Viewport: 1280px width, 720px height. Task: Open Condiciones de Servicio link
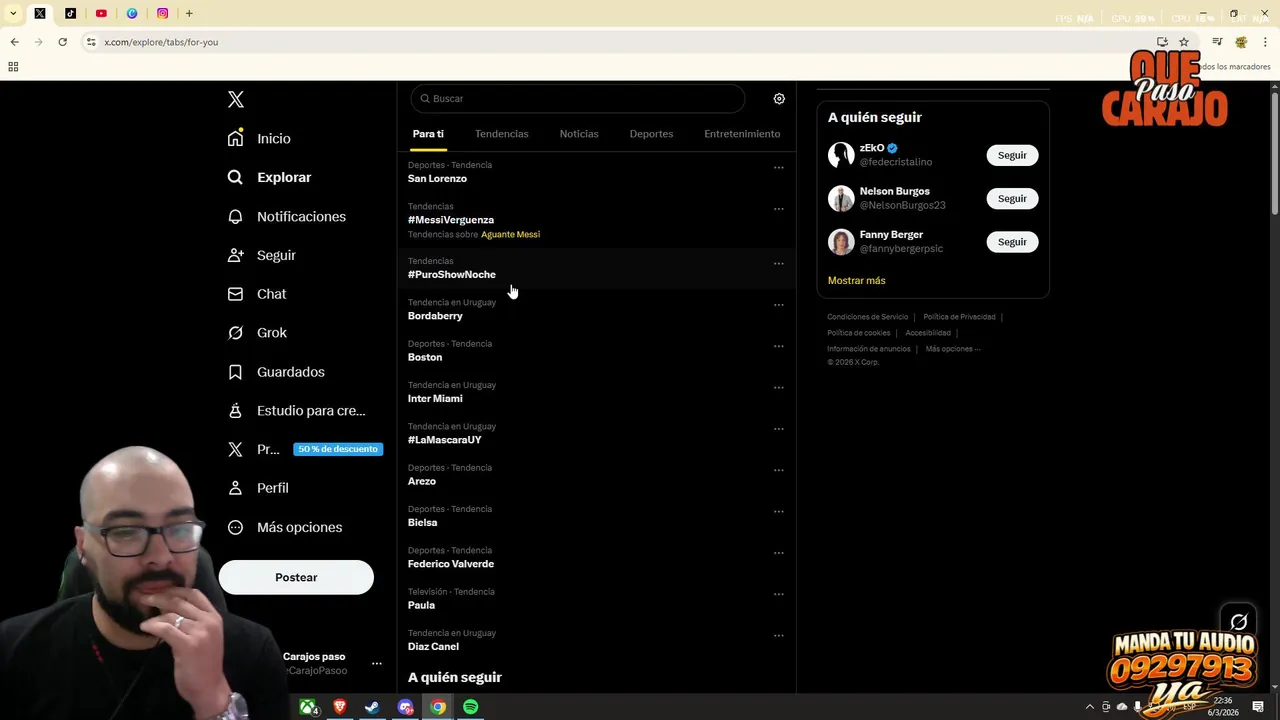point(867,317)
